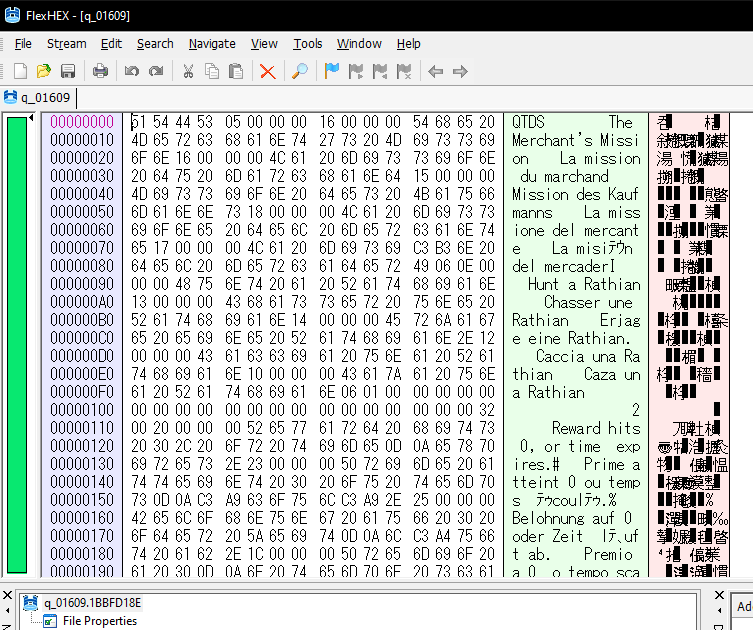Go to previous bookmark flag icon

379,71
